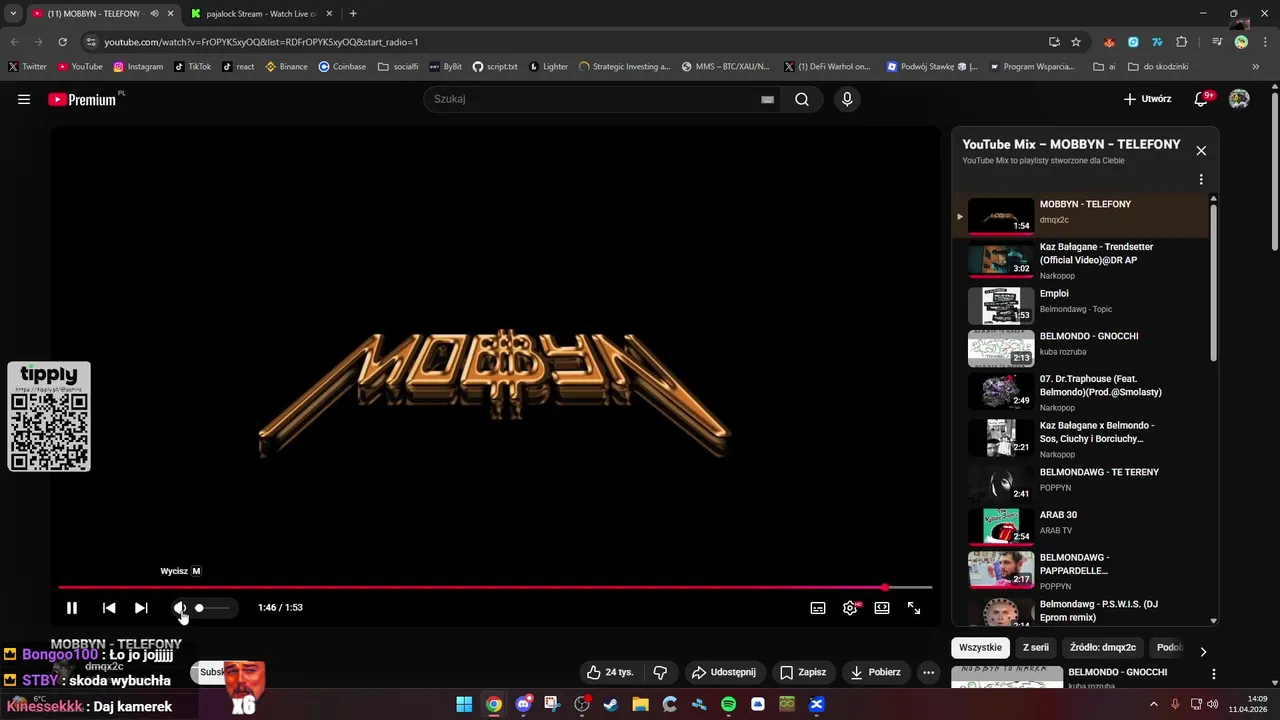Viewport: 1280px width, 720px height.
Task: Go to YouTube Premium home logo
Action: (85, 99)
